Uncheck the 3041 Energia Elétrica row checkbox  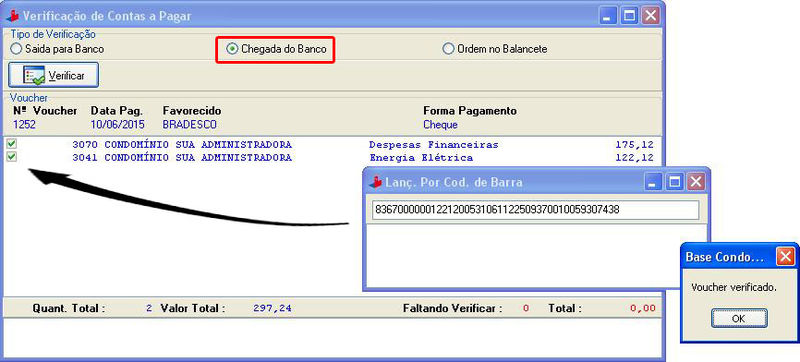click(x=11, y=157)
